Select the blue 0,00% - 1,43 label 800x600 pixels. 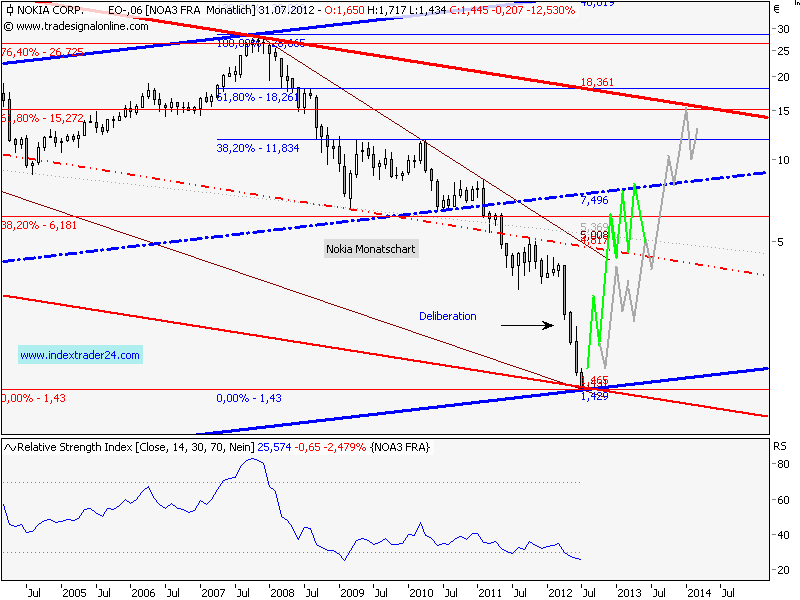tap(249, 398)
